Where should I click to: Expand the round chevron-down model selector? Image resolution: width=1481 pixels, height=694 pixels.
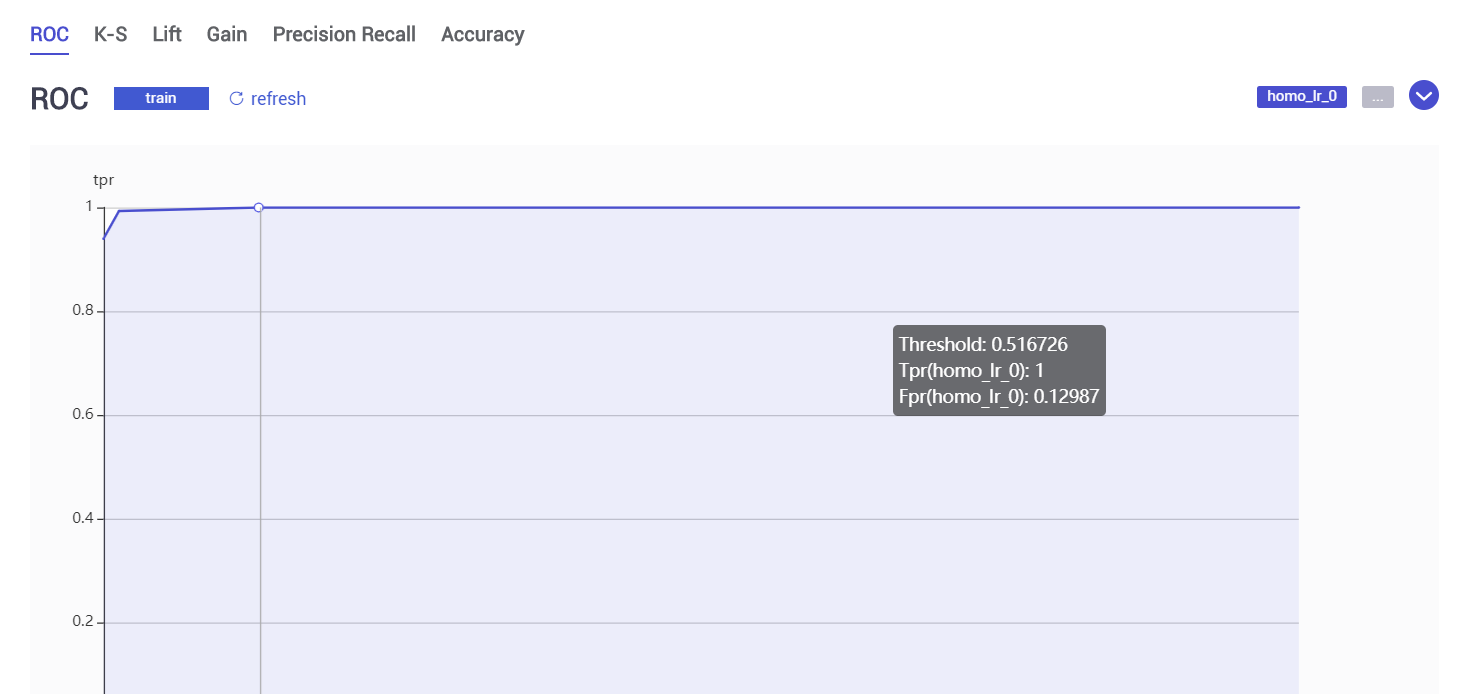pyautogui.click(x=1423, y=96)
